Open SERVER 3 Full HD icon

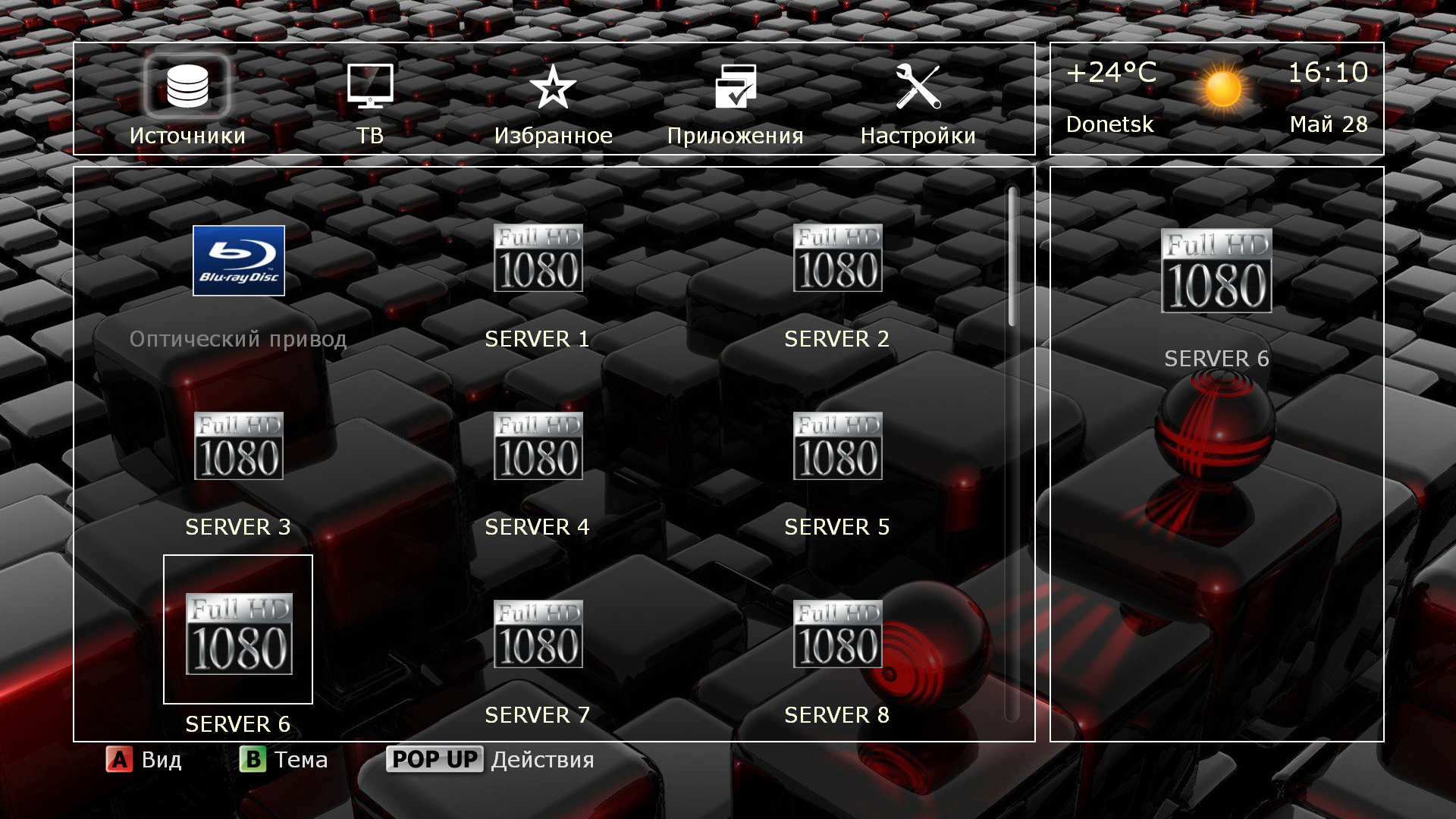[x=239, y=446]
